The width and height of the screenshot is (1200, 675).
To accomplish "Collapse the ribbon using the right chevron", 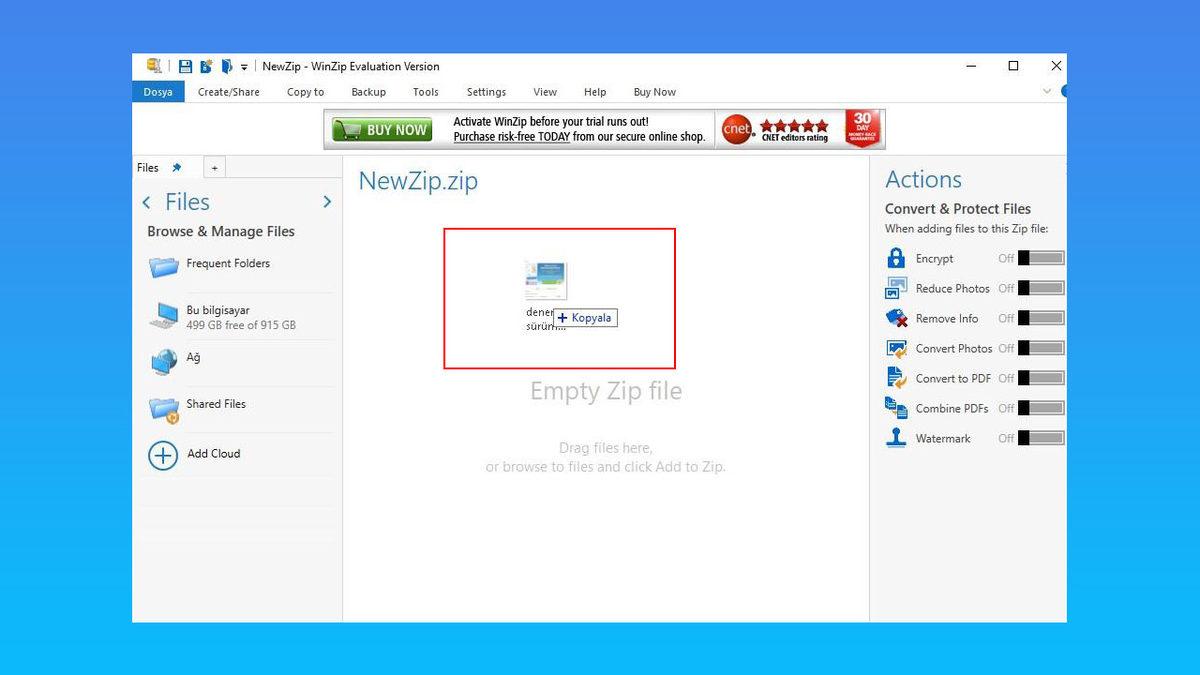I will click(1046, 91).
